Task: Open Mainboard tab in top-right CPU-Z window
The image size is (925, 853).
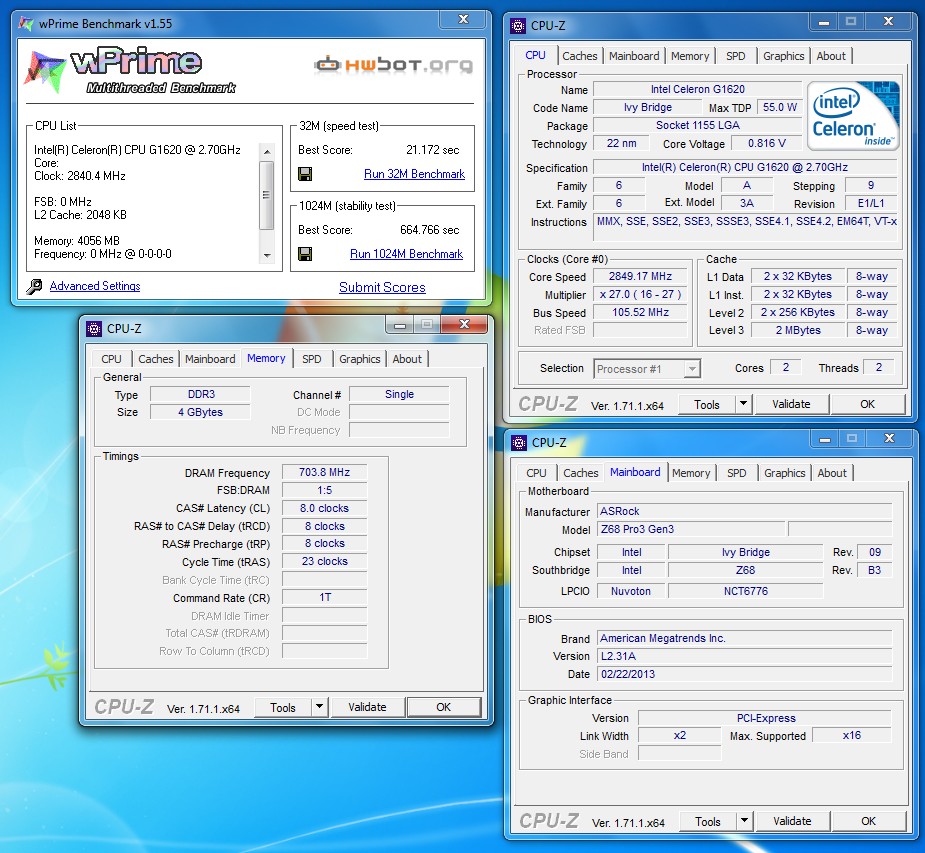Action: coord(634,56)
